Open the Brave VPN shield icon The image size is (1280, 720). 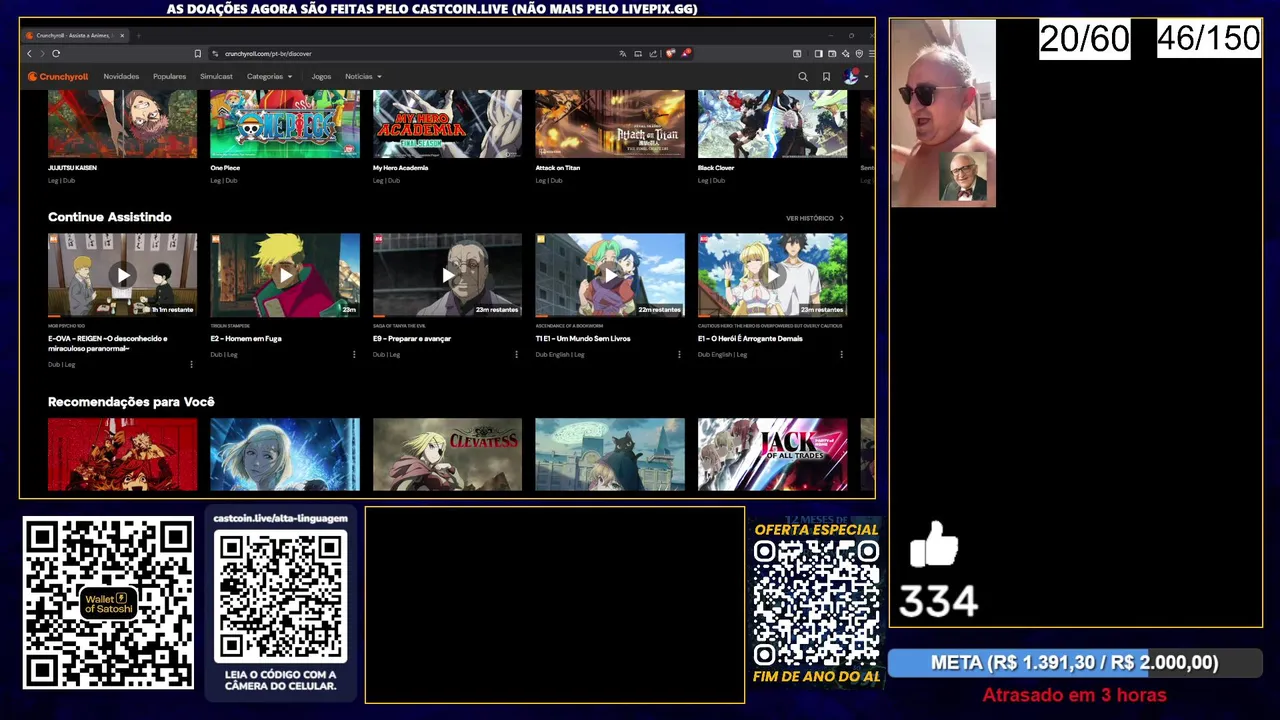(x=859, y=53)
